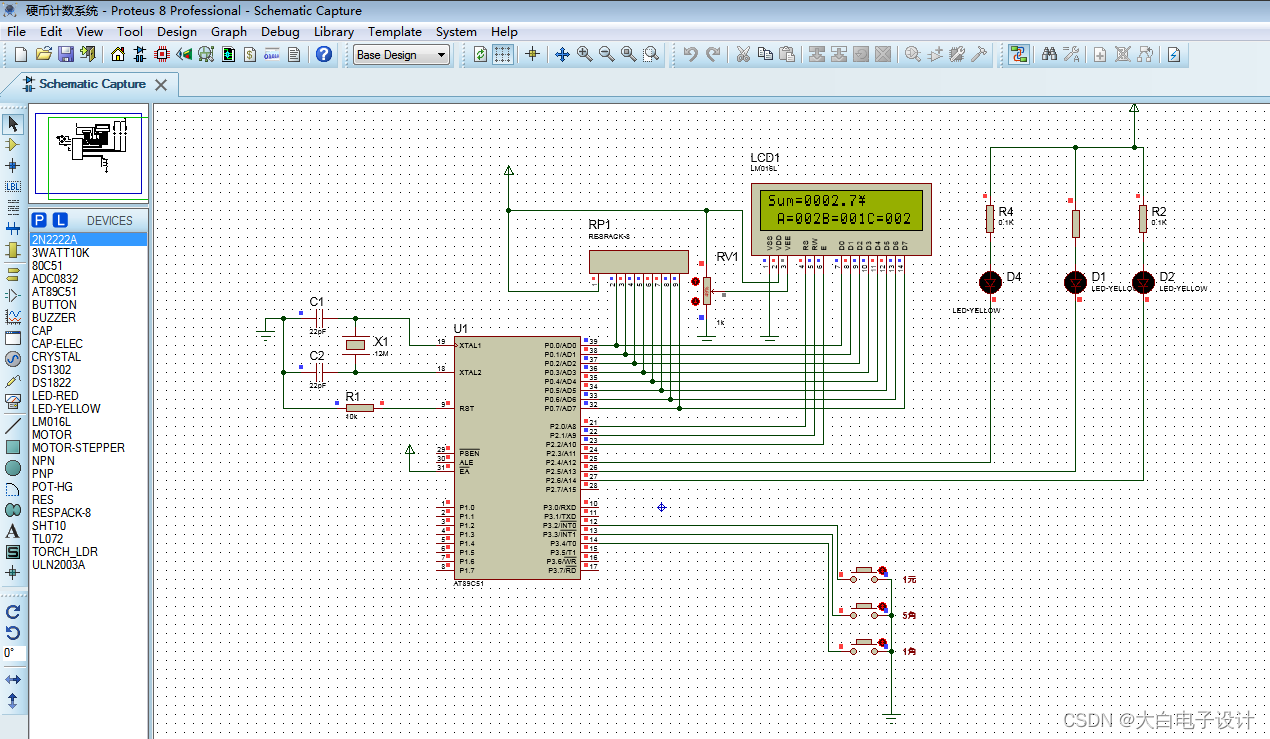Close the Schematic Capture tab

(x=160, y=85)
